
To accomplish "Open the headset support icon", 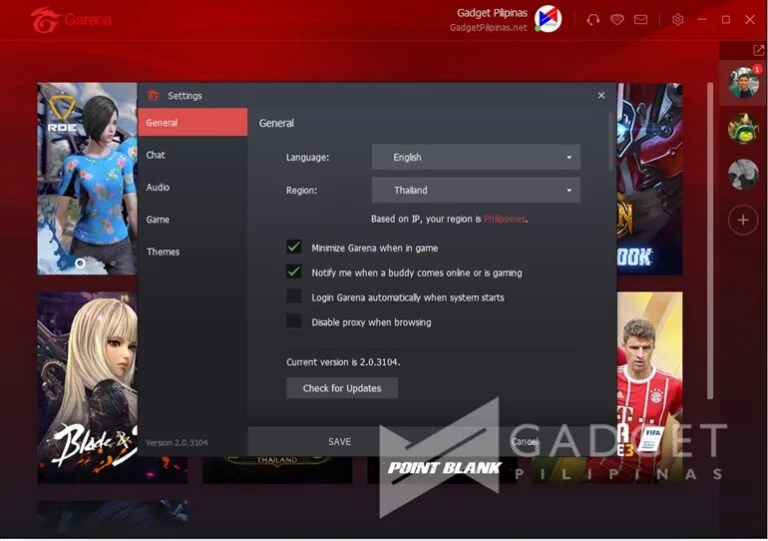I will (x=593, y=20).
